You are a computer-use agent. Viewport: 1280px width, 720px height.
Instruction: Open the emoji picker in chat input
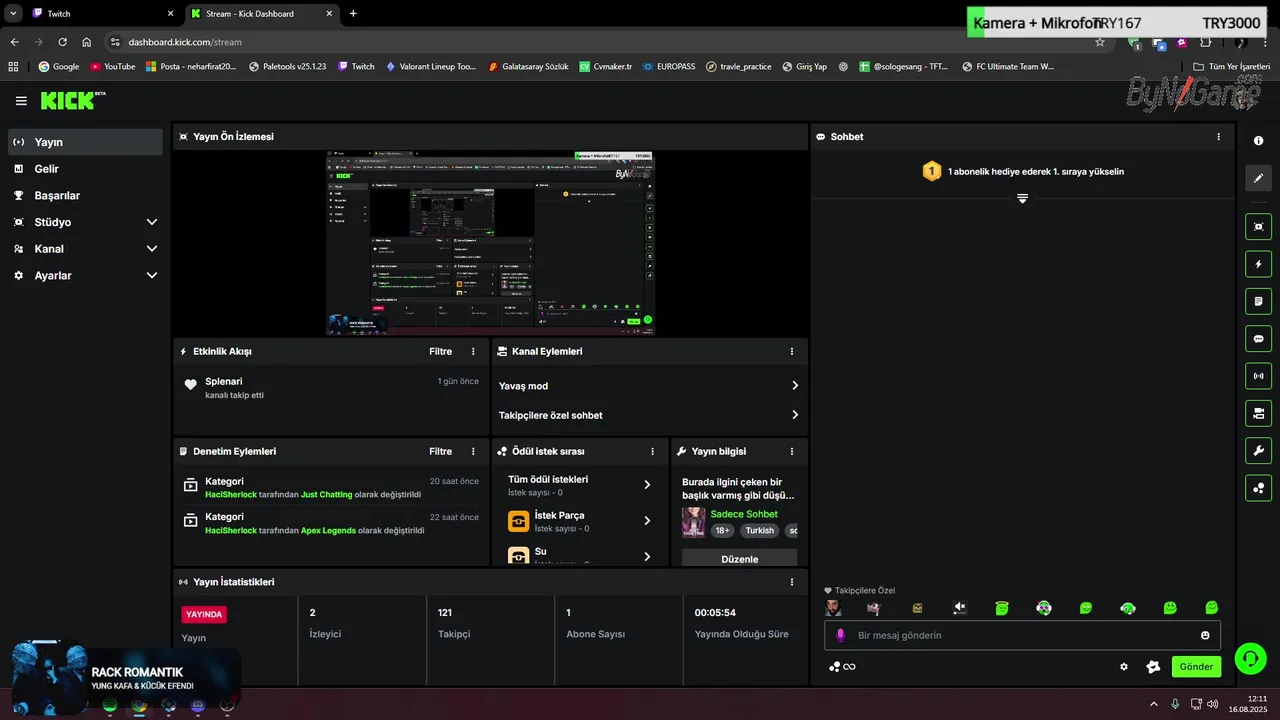coord(1205,635)
